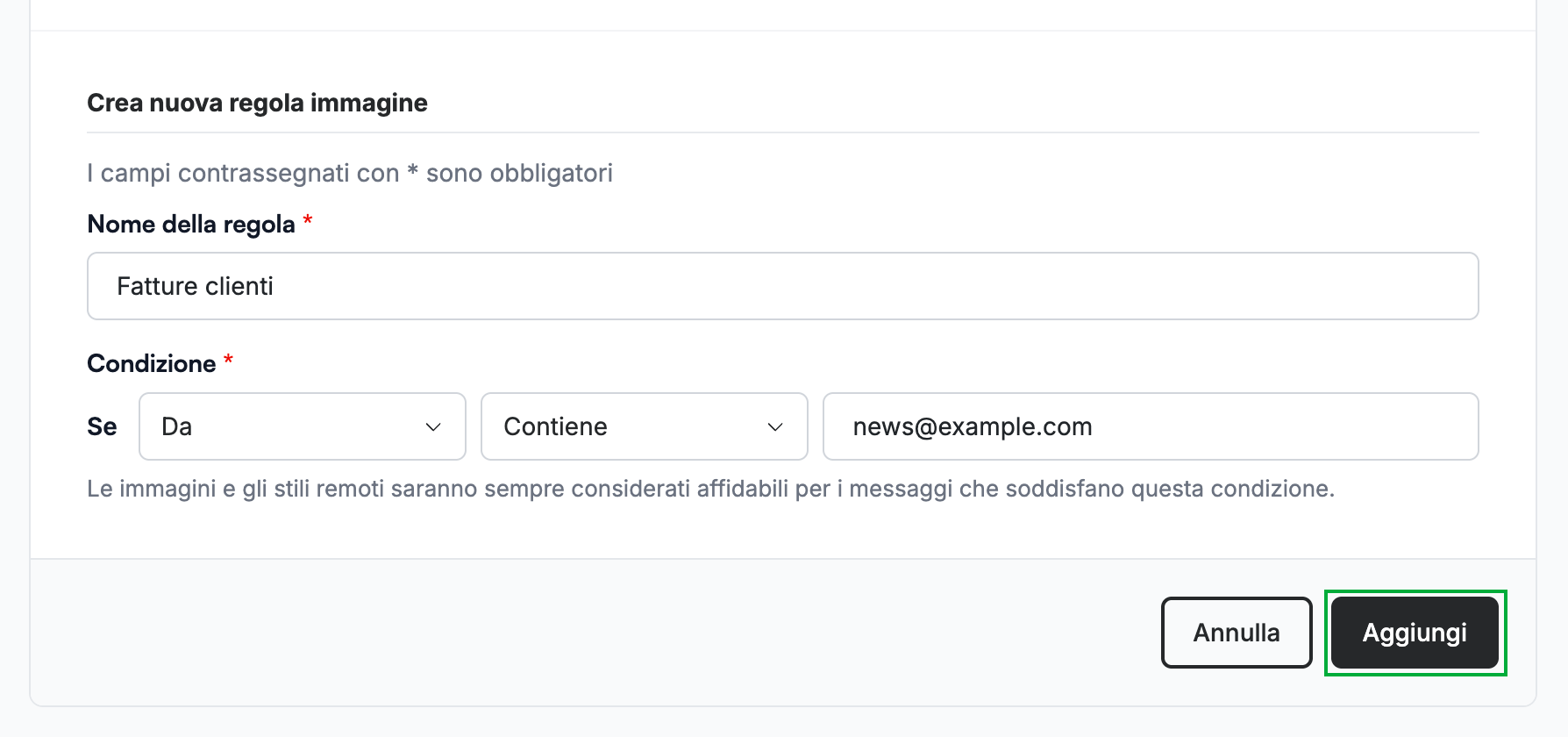Focus the Nome della regola input field

pyautogui.click(x=783, y=286)
